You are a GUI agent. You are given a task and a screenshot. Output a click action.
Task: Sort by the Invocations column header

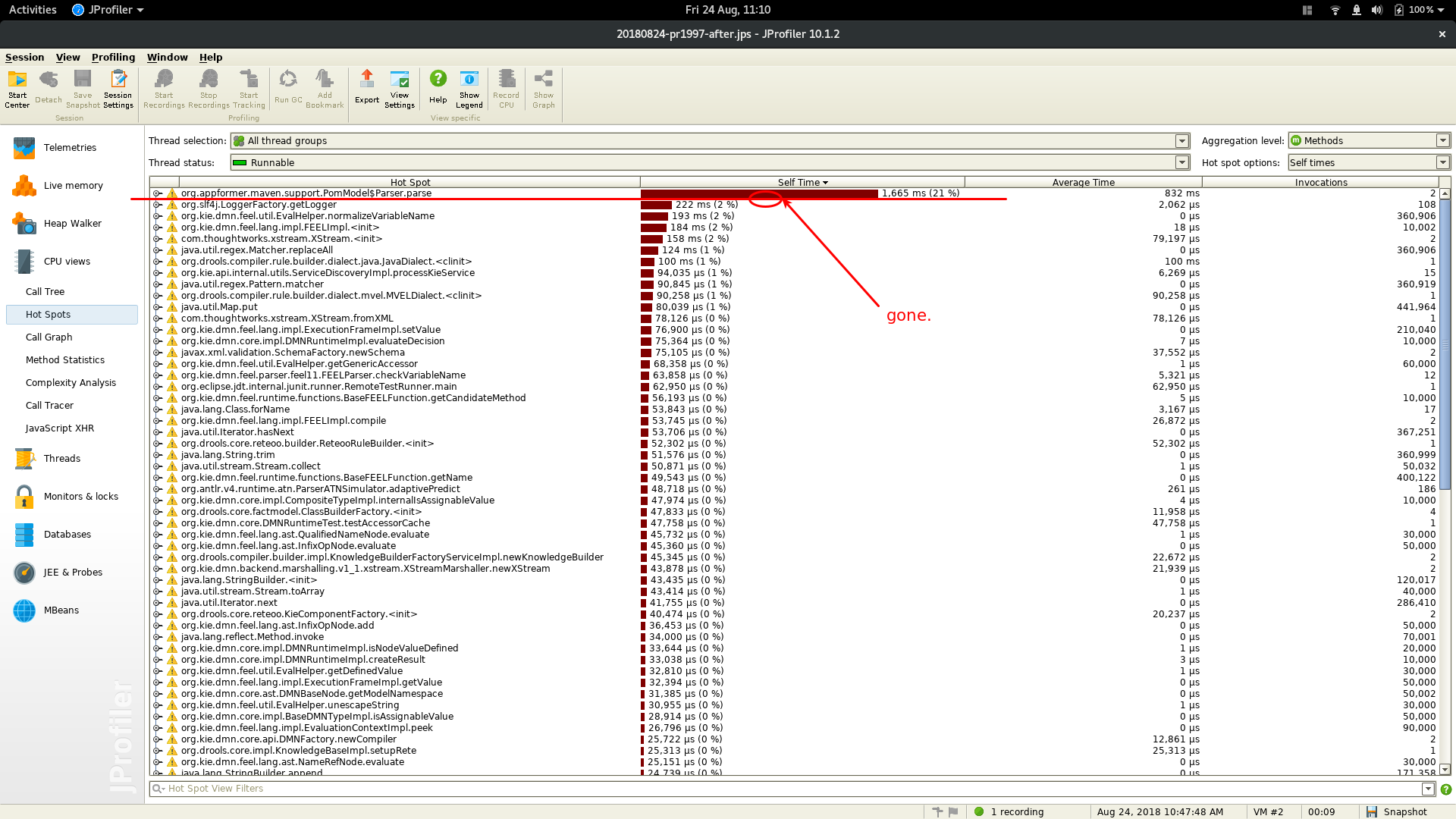(1320, 183)
